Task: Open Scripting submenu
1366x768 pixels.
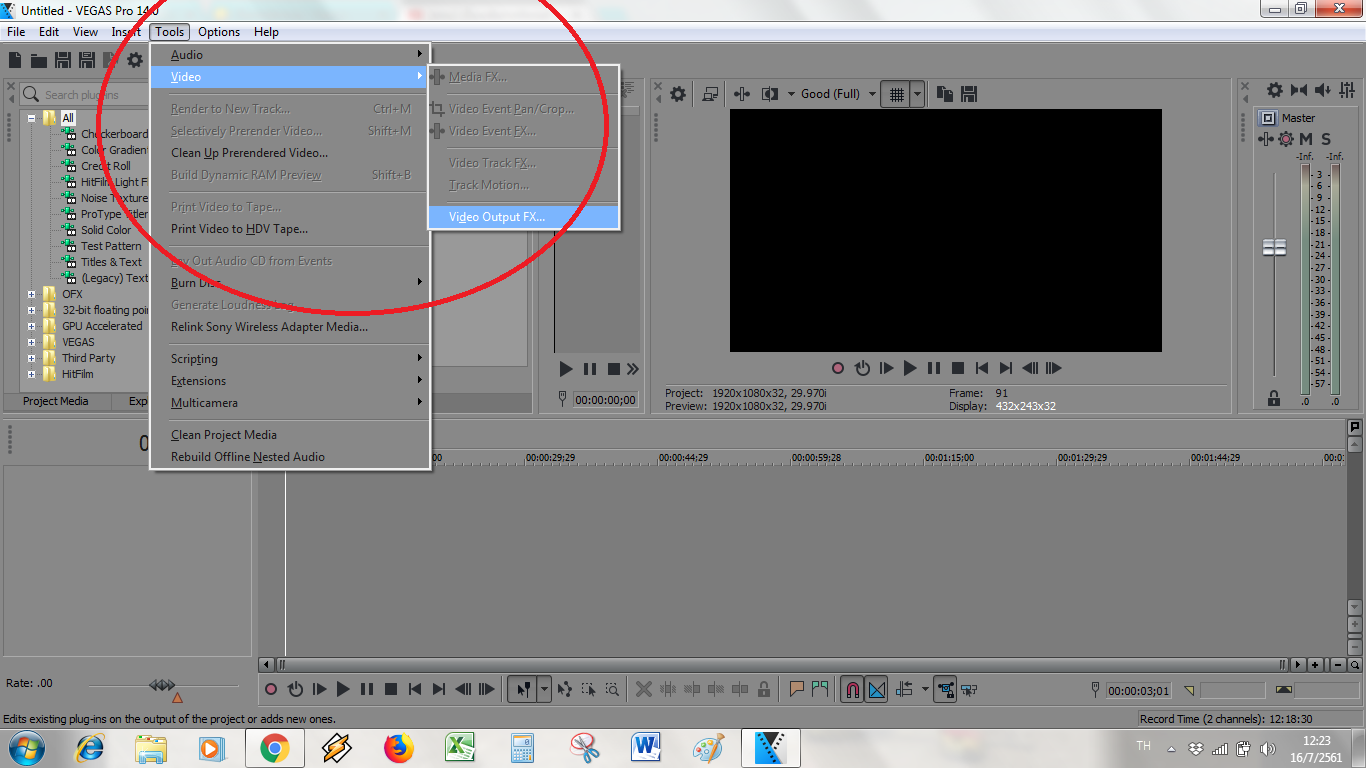Action: (x=290, y=359)
